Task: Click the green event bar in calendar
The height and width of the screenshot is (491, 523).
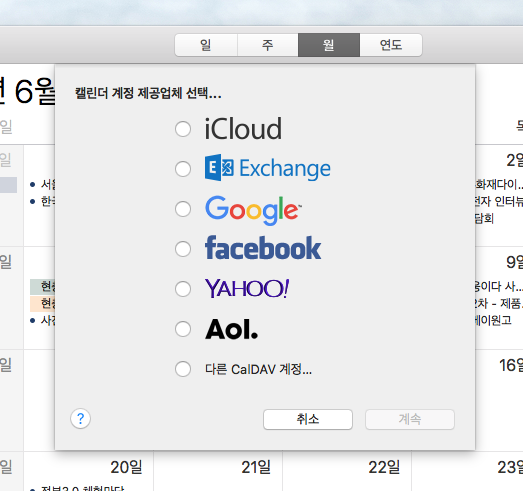Action: (x=42, y=287)
